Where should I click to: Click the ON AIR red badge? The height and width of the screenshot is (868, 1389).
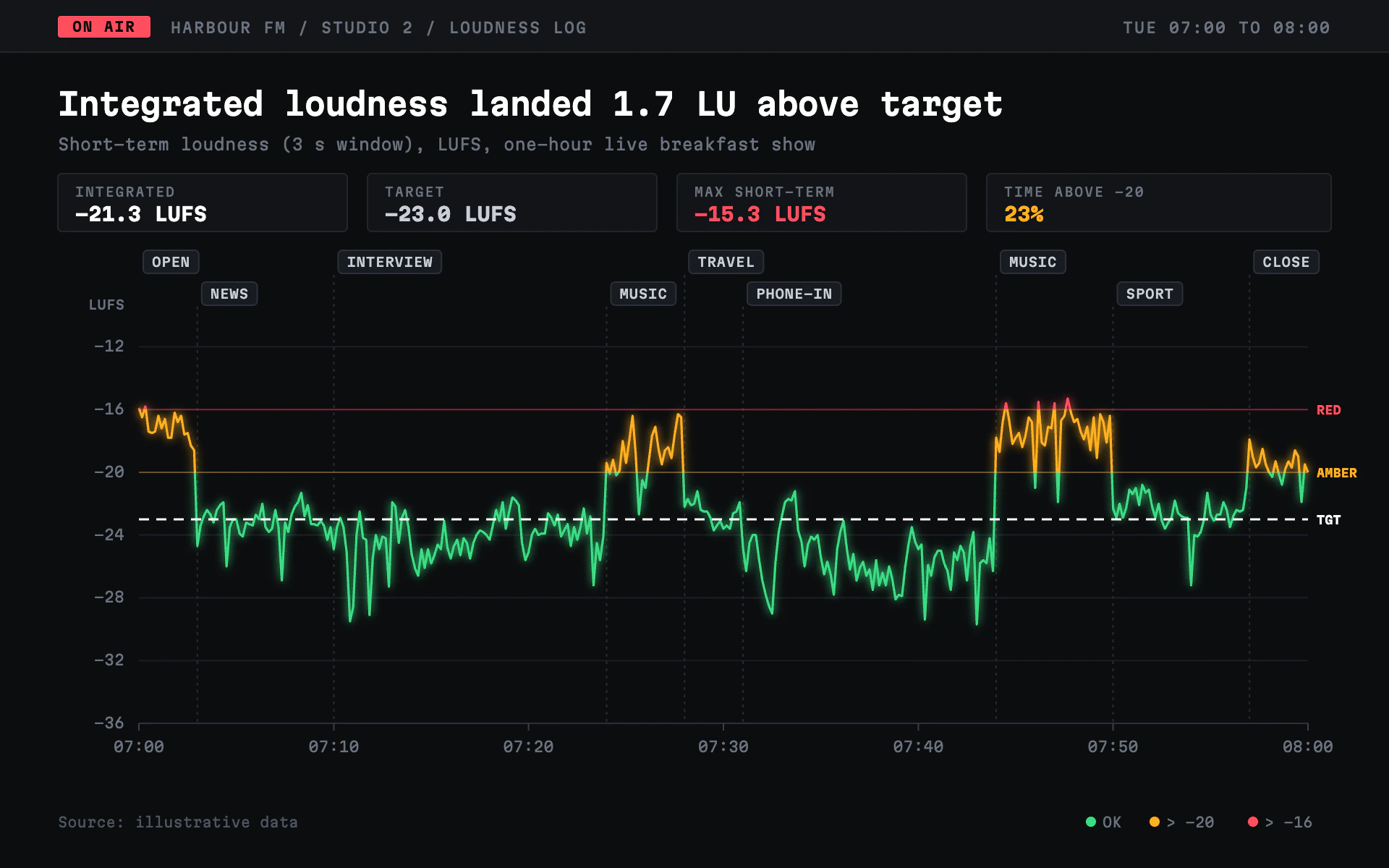click(x=104, y=27)
